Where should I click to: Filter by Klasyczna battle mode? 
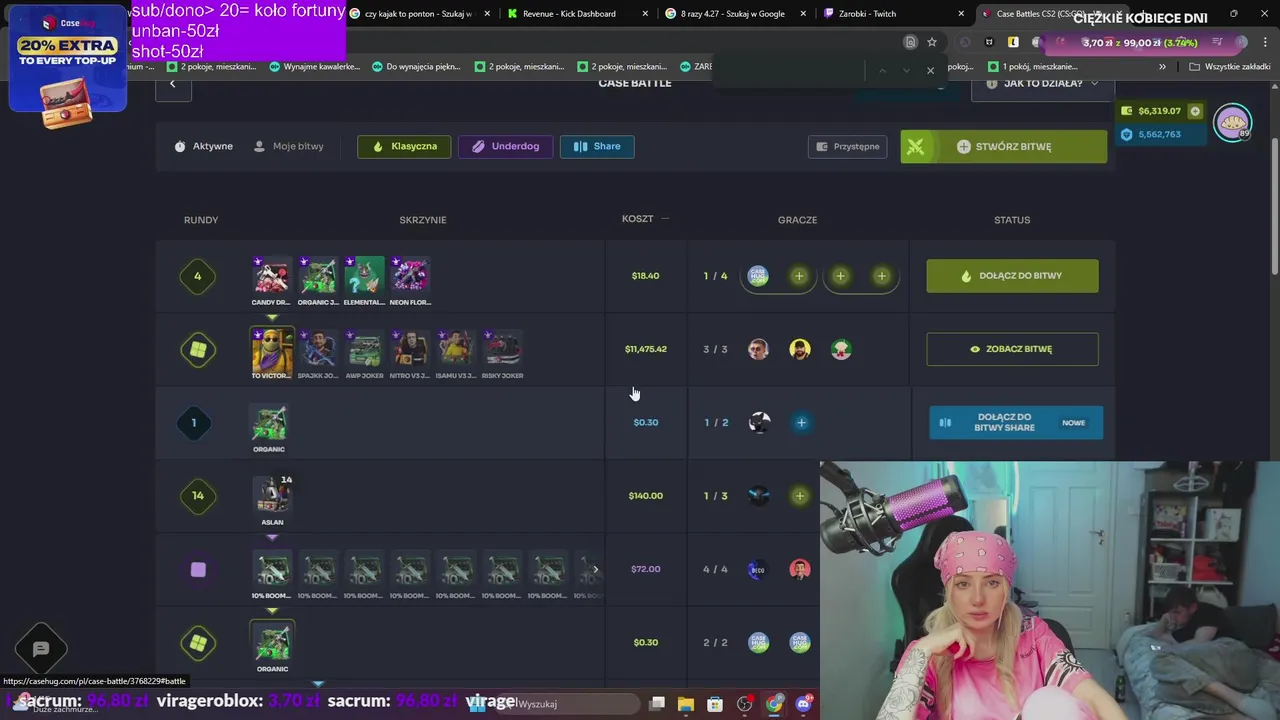click(404, 146)
